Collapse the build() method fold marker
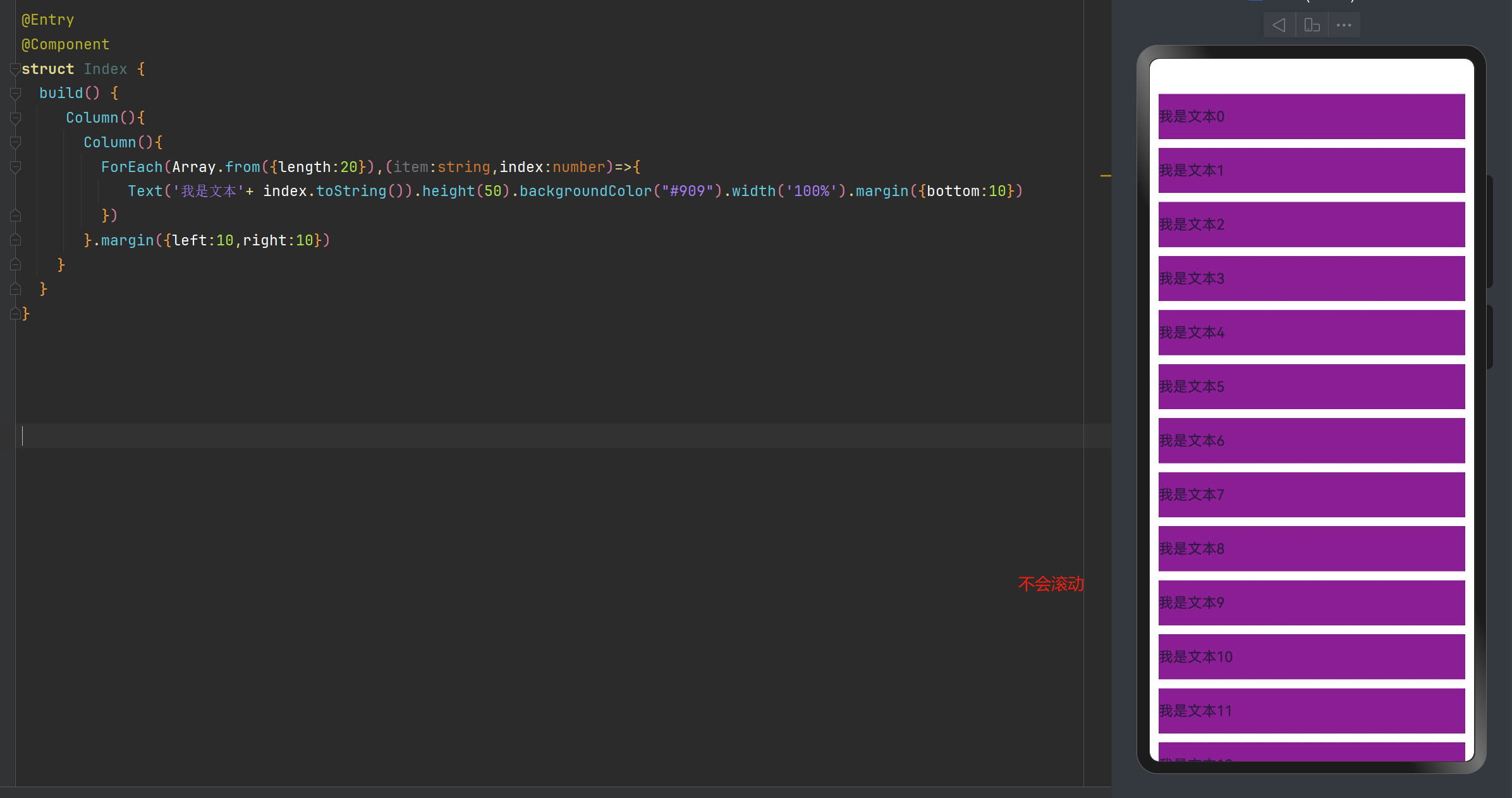1512x798 pixels. point(15,94)
